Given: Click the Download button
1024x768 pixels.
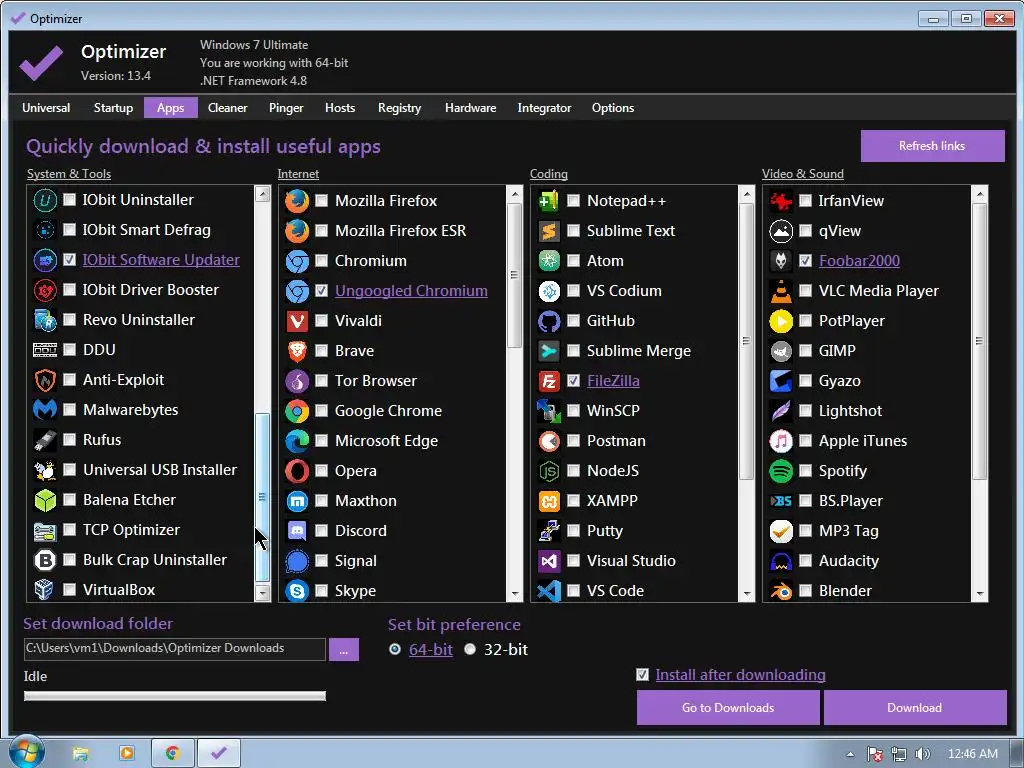Looking at the screenshot, I should 914,707.
